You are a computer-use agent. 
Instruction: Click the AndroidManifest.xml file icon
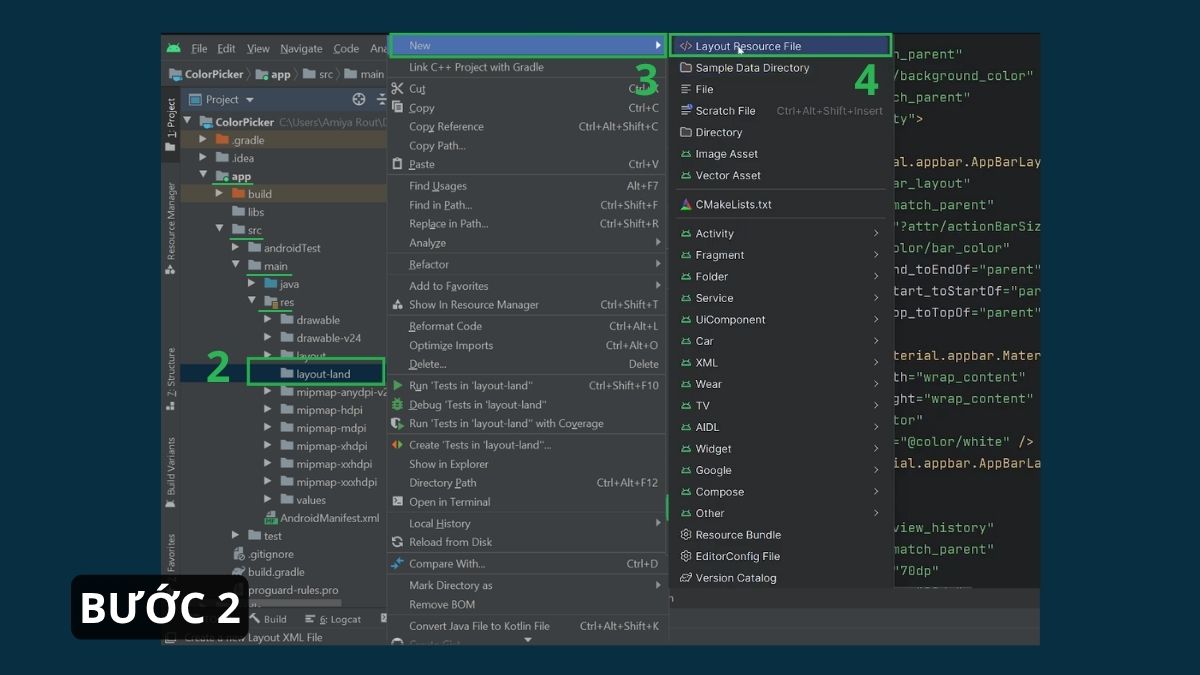(x=271, y=518)
